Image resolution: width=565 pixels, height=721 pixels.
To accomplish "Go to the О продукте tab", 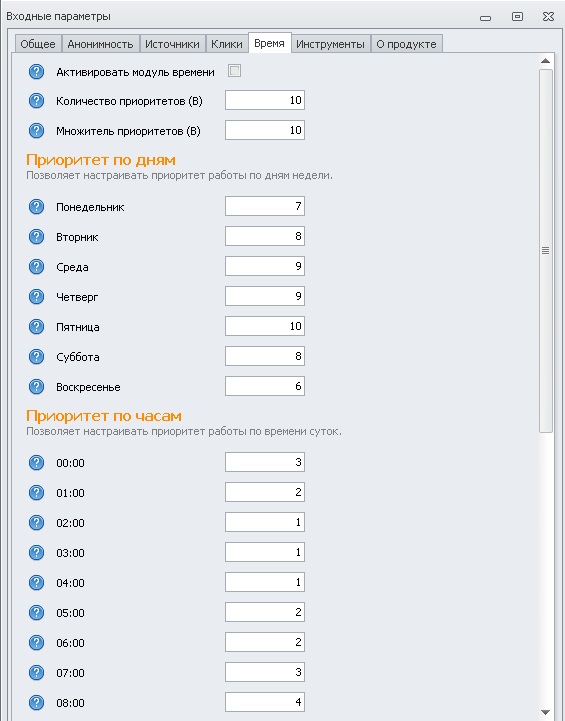I will [406, 44].
